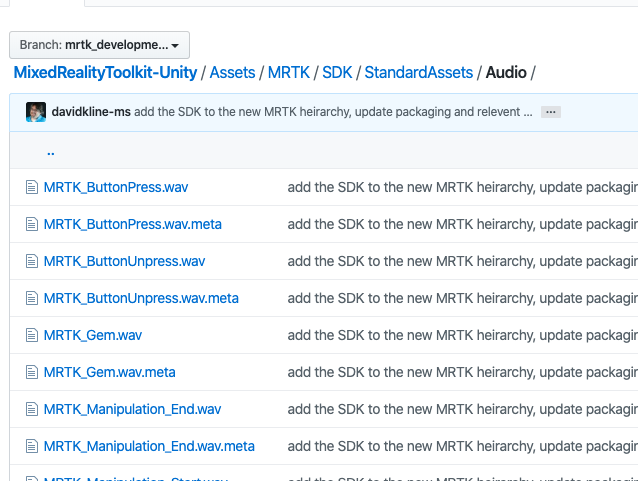Screen dimensions: 638x481
Task: Navigate to Assets folder breadcrumb
Action: click(232, 72)
